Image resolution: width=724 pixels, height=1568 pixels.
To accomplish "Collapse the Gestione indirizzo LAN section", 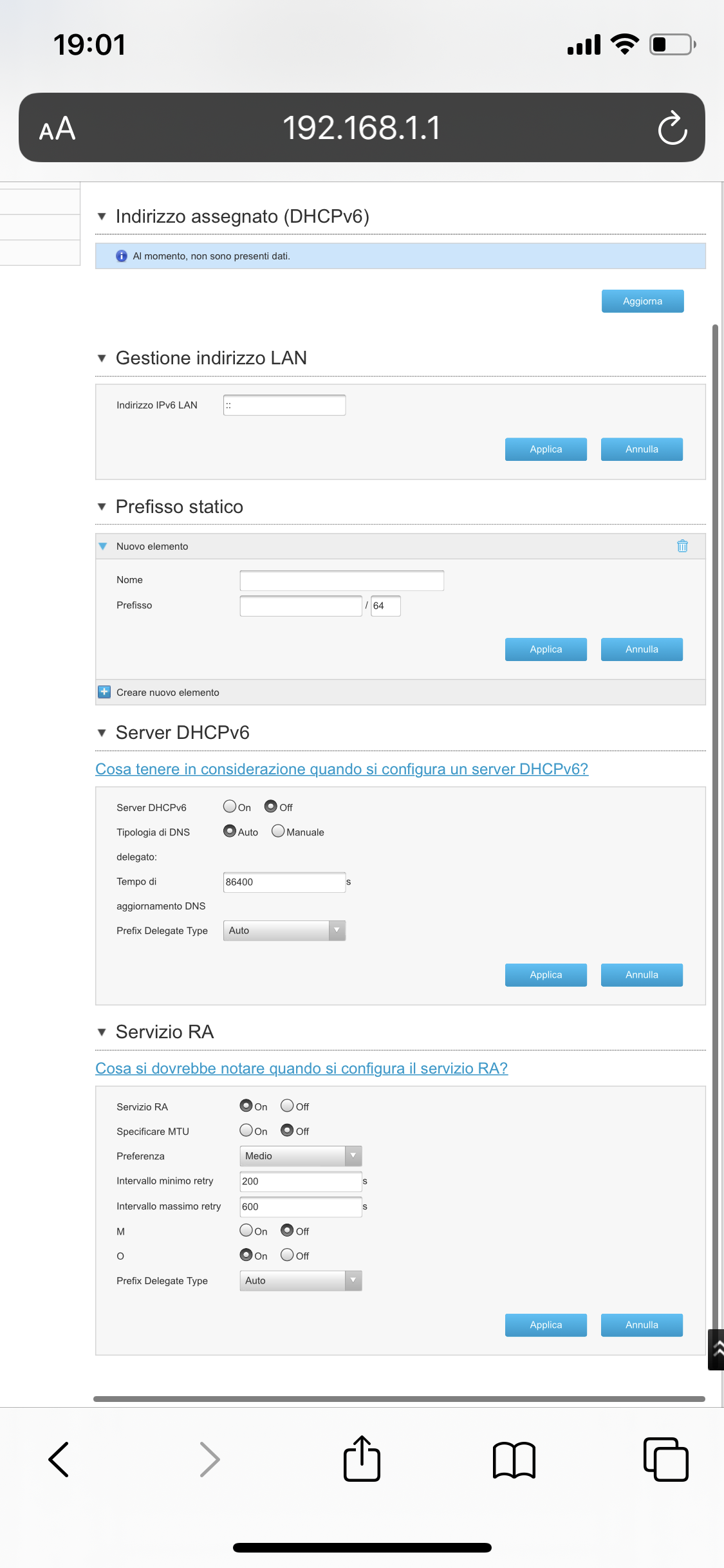I will [x=102, y=359].
